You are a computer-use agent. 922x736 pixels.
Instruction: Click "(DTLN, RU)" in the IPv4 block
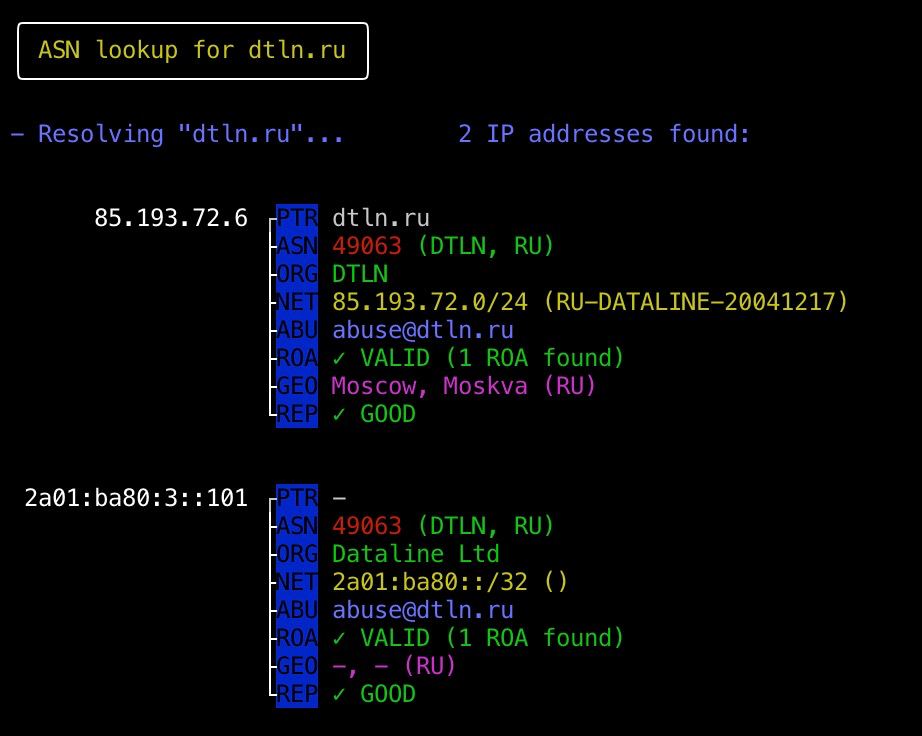486,246
